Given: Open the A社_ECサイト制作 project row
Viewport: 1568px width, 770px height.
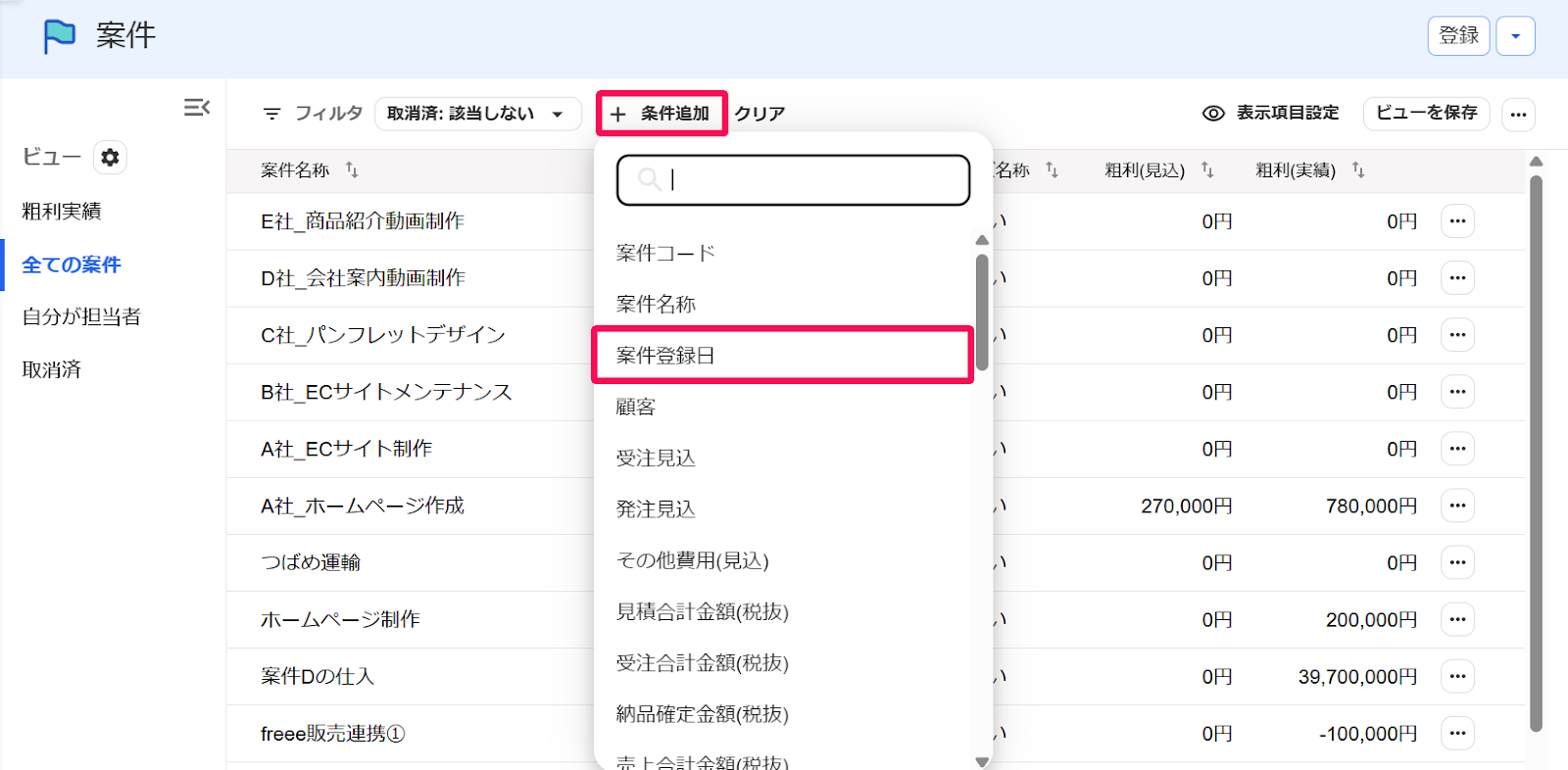Looking at the screenshot, I should click(346, 449).
